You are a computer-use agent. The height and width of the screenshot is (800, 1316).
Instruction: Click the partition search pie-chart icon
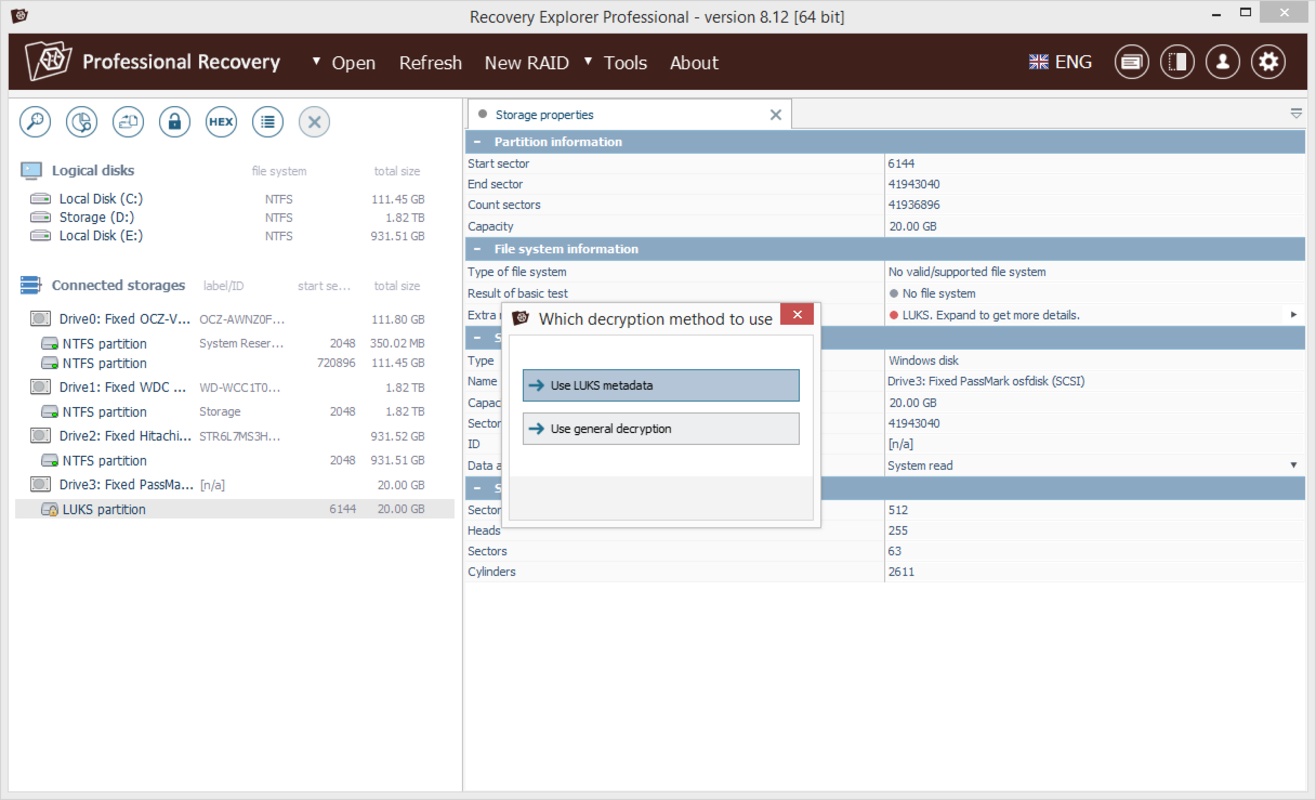[82, 122]
